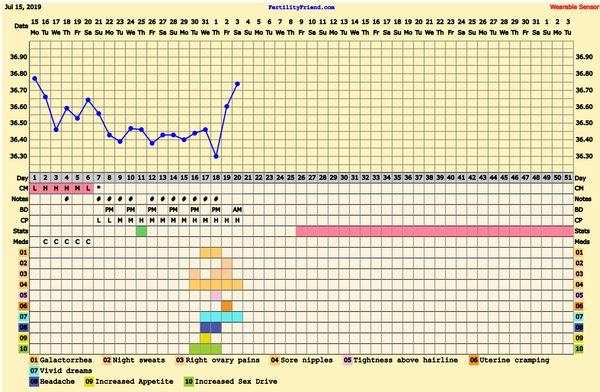Screen dimensions: 600x392
Task: Click the cyan vivid dreams cell on day 20
Action: tap(237, 317)
